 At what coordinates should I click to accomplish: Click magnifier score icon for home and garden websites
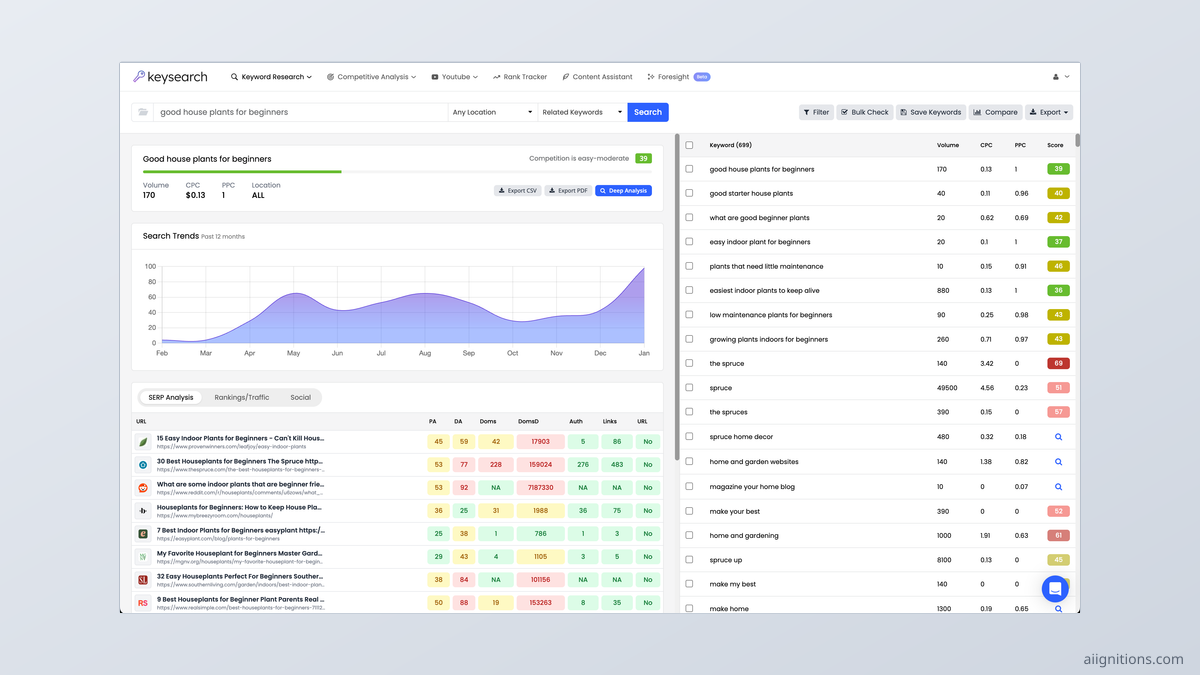(1058, 462)
